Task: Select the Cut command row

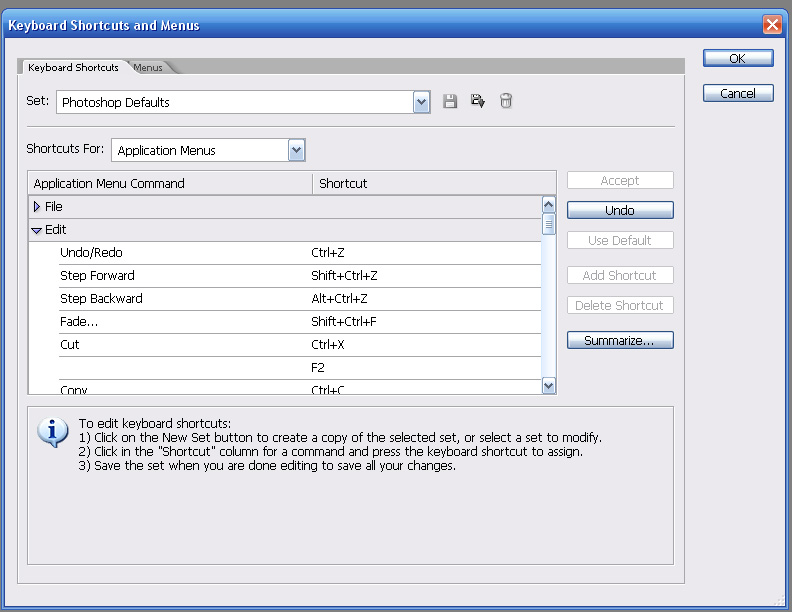Action: tap(300, 345)
